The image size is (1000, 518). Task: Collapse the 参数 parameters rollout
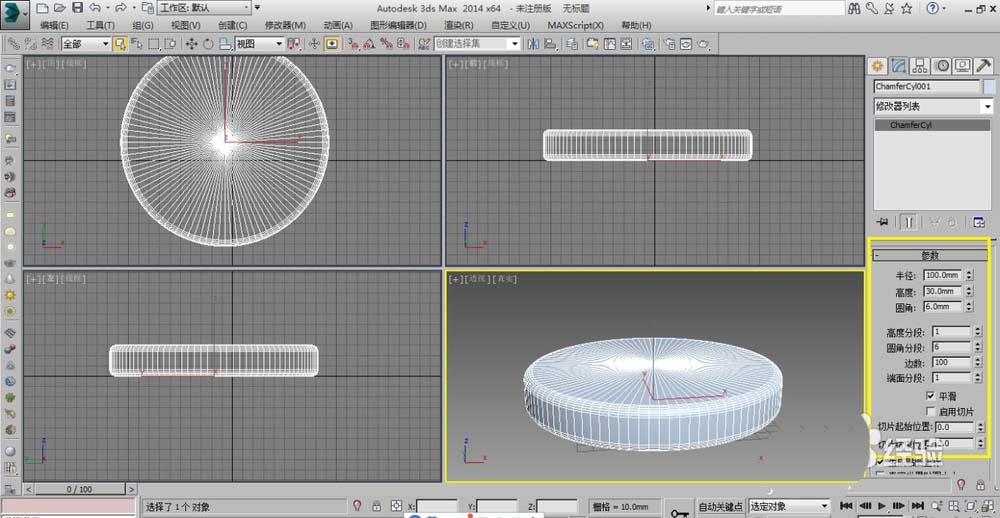coord(930,255)
